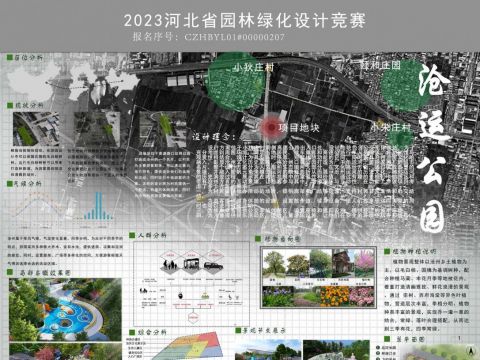Click the 现状分析 section heading

coord(28,105)
